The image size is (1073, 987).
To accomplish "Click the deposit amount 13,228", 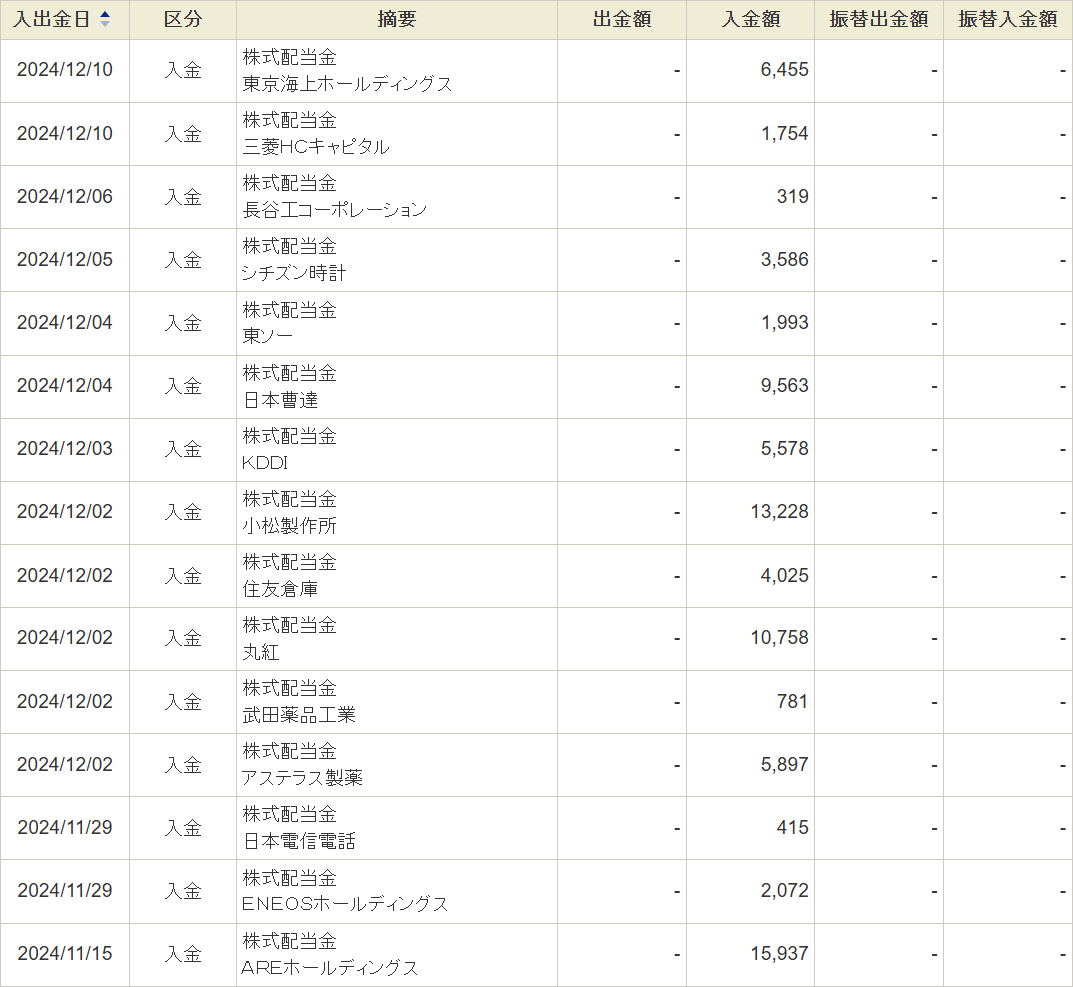I will click(x=779, y=511).
